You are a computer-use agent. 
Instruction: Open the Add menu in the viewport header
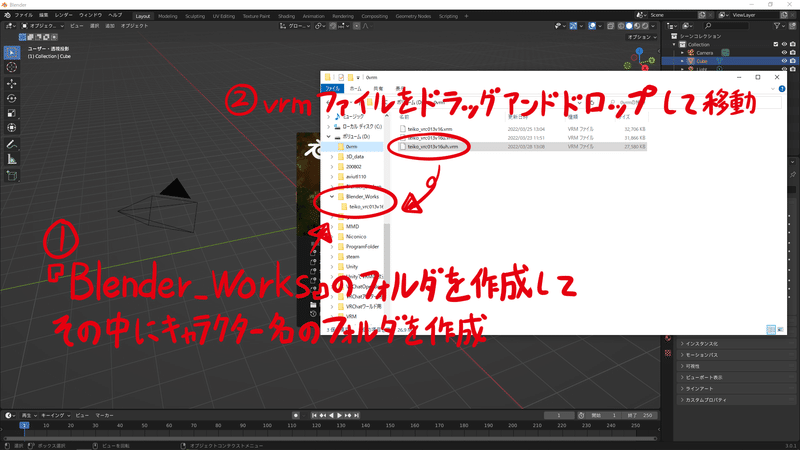110,26
